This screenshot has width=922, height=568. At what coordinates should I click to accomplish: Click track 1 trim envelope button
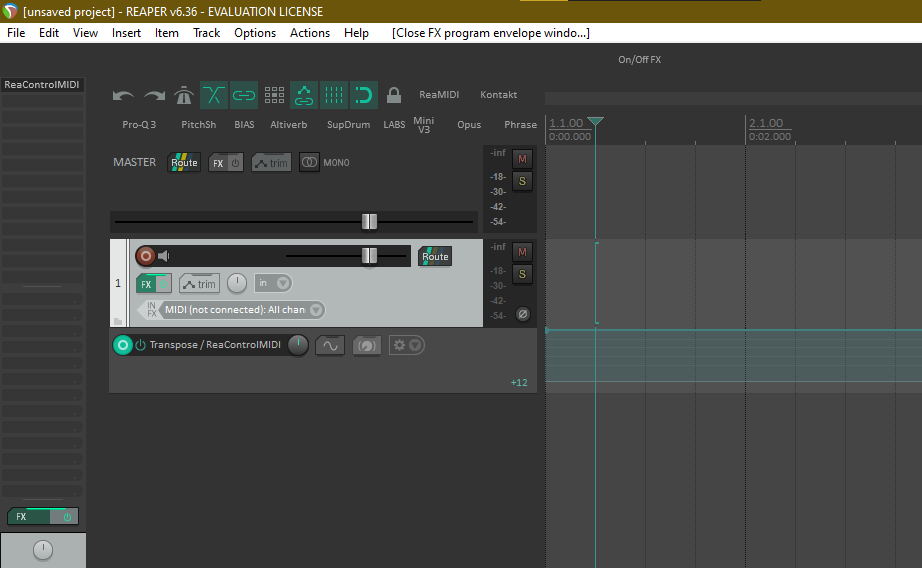pyautogui.click(x=199, y=284)
